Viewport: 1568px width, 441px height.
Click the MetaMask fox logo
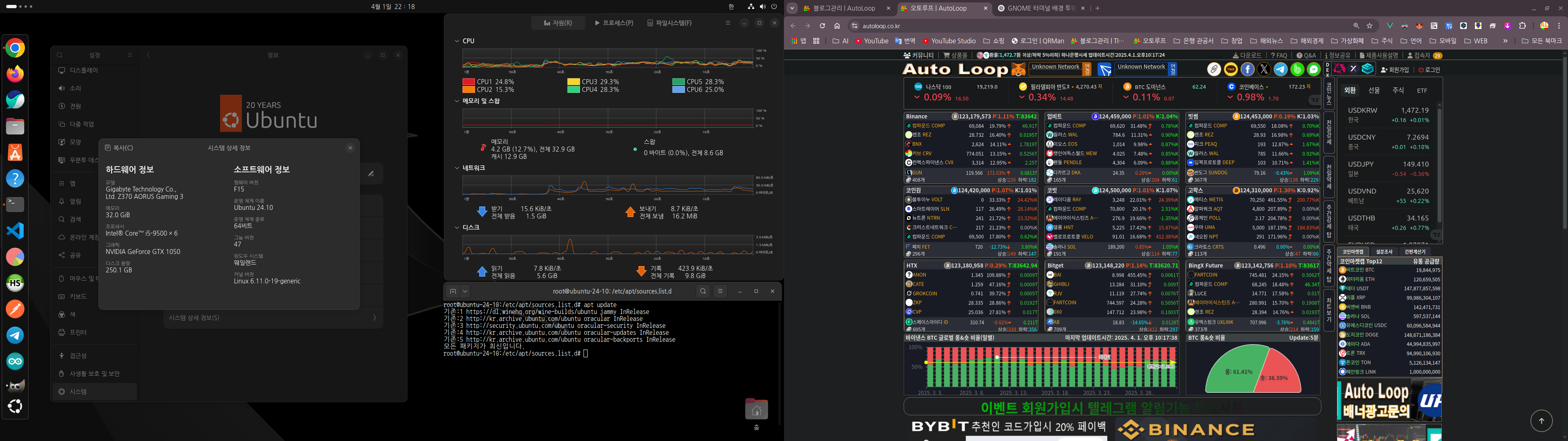point(1018,69)
